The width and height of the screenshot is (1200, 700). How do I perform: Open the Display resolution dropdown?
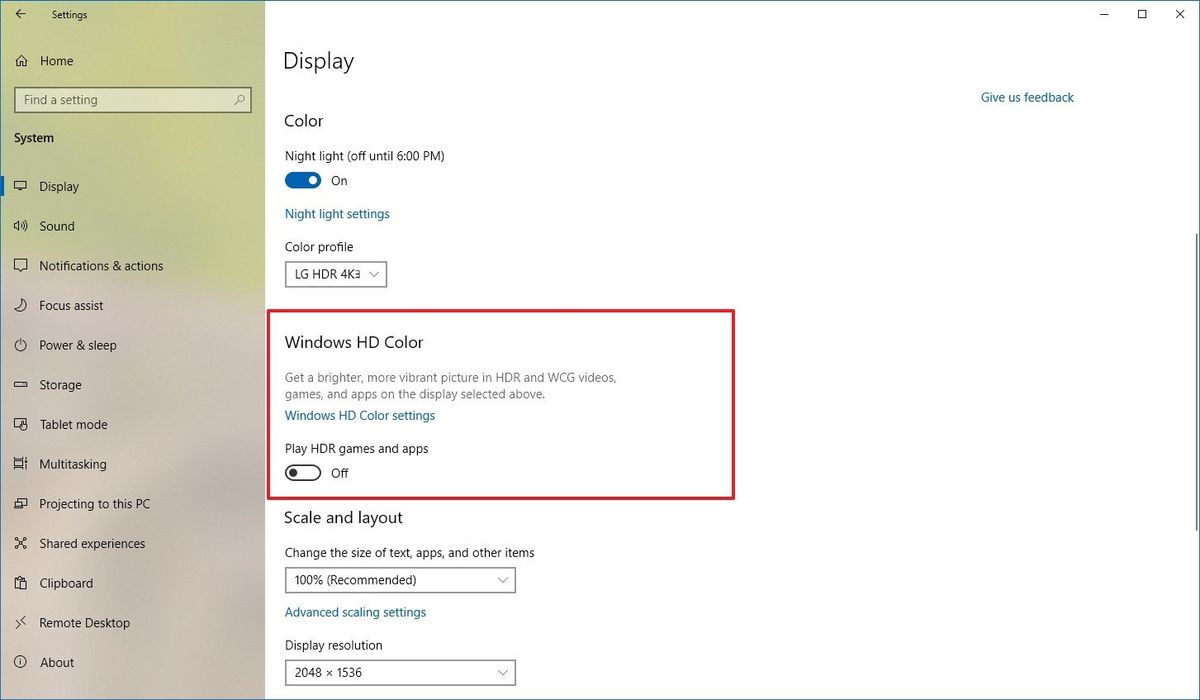(x=400, y=672)
